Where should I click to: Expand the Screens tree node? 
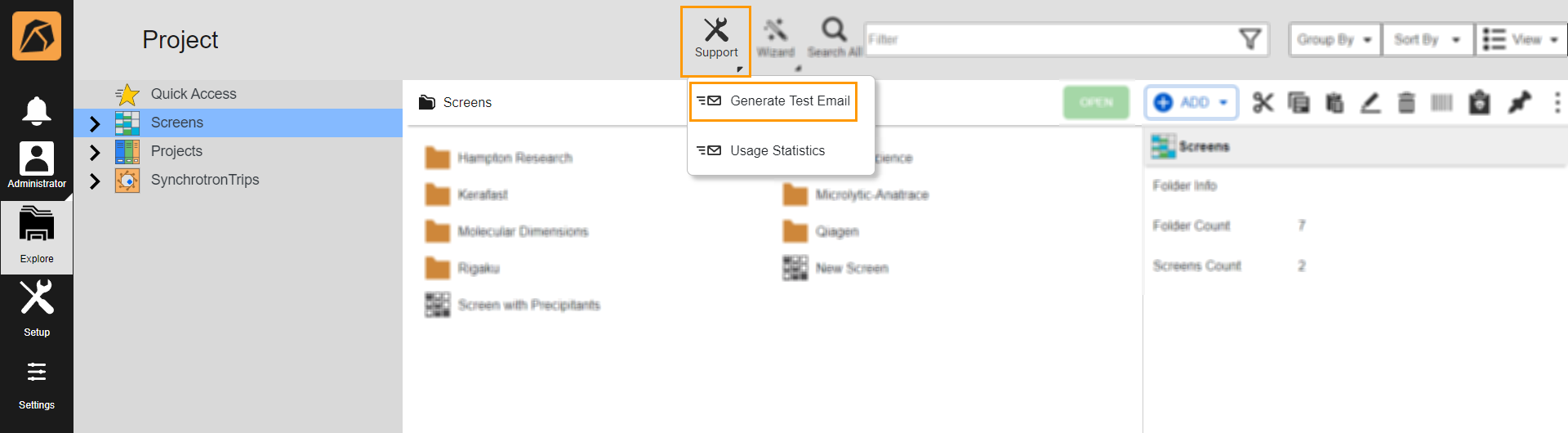coord(95,123)
